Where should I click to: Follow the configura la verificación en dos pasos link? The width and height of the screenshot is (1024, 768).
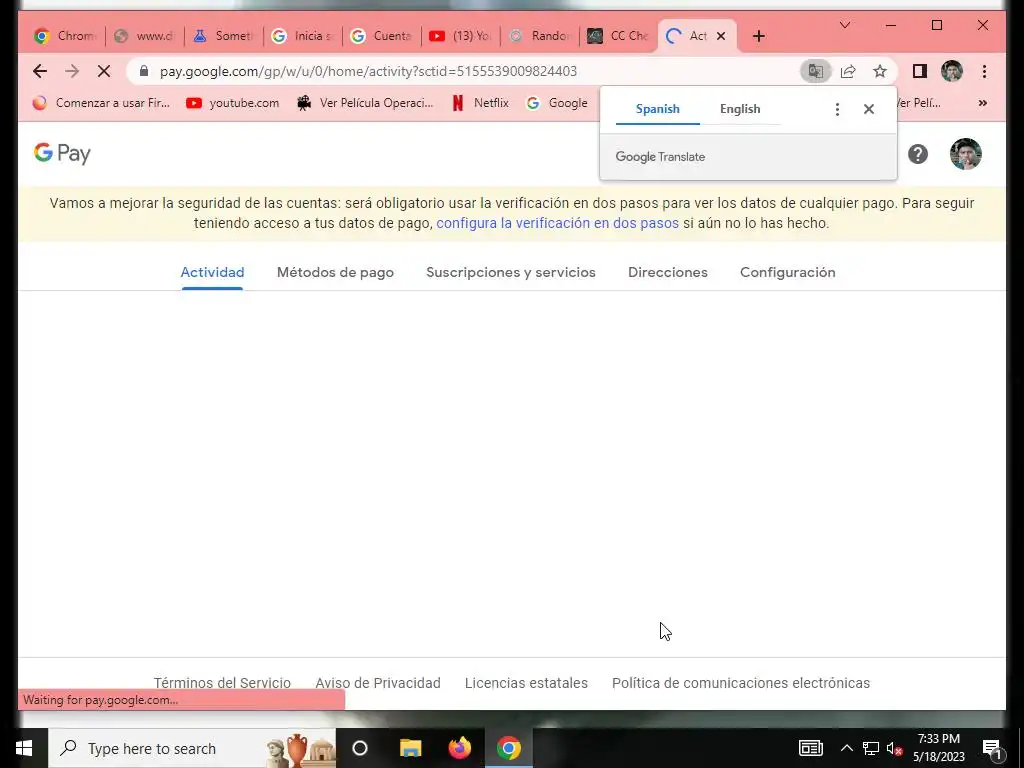click(557, 223)
